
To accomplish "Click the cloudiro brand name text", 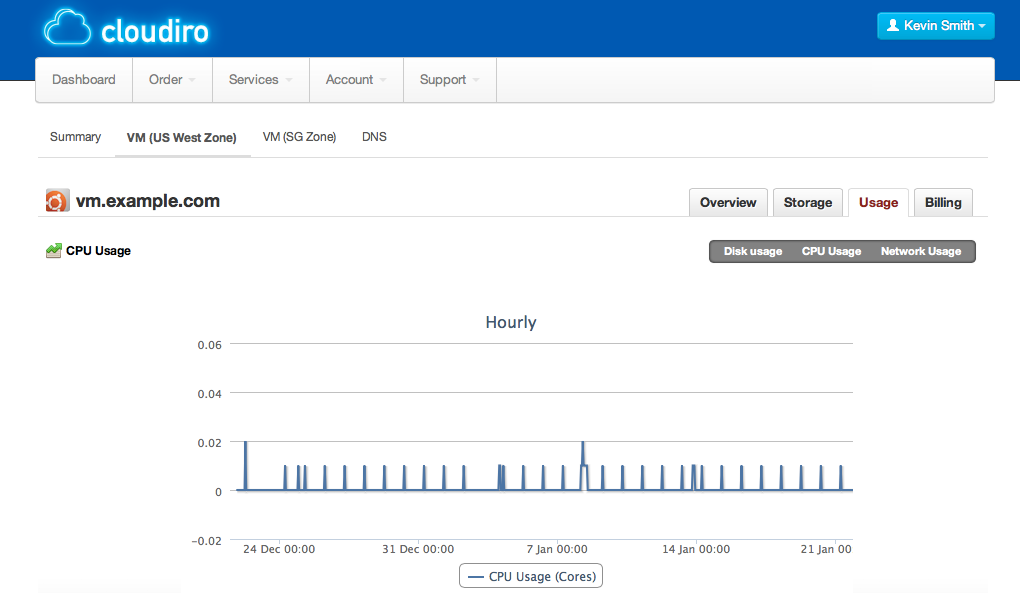I will (x=155, y=31).
